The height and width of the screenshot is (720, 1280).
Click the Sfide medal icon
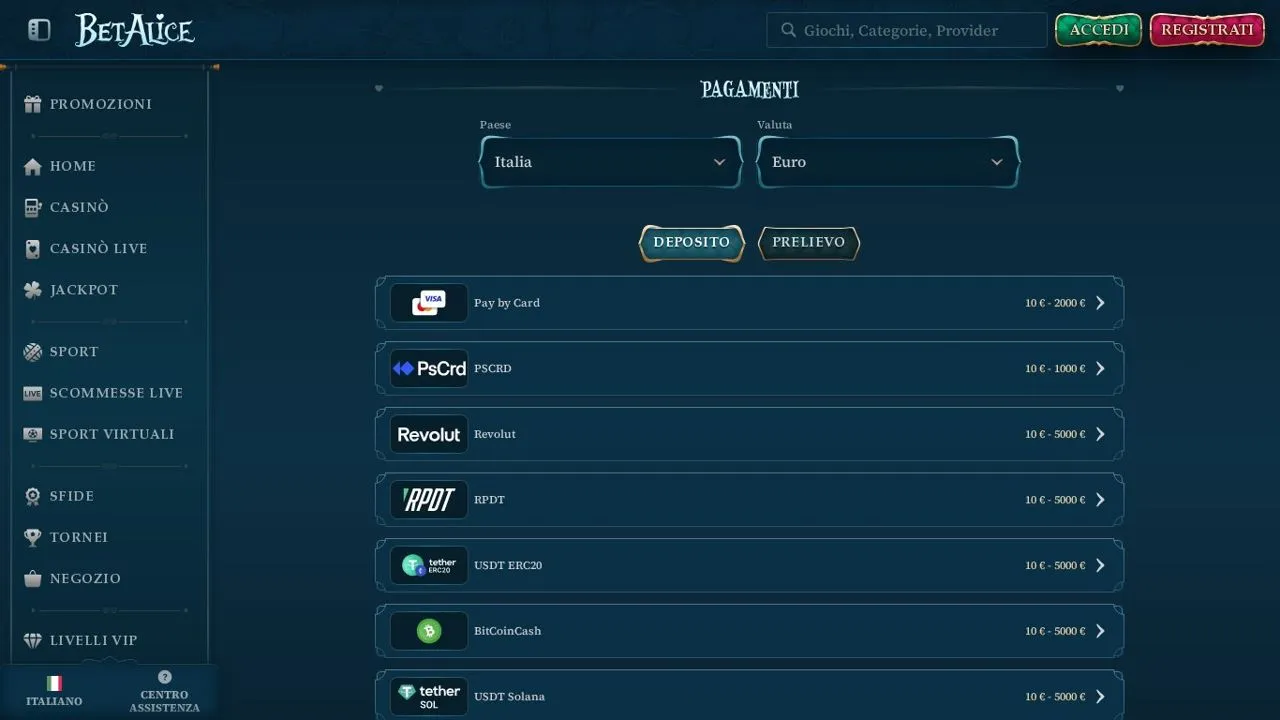tap(33, 496)
